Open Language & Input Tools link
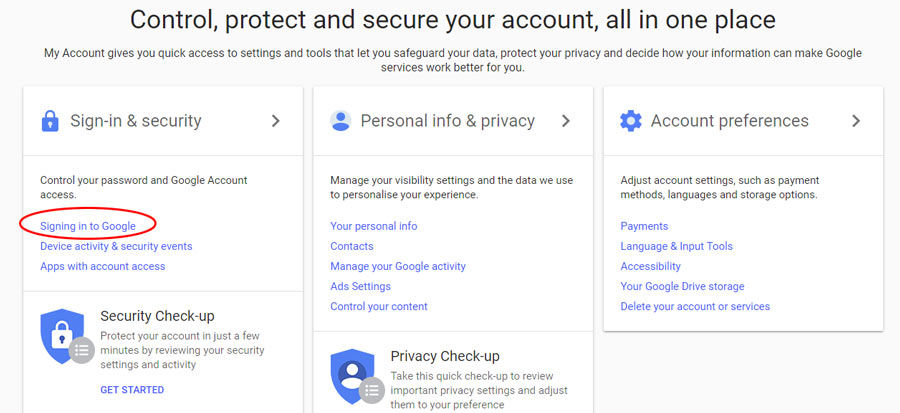Viewport: 900px width, 413px height. (x=677, y=246)
